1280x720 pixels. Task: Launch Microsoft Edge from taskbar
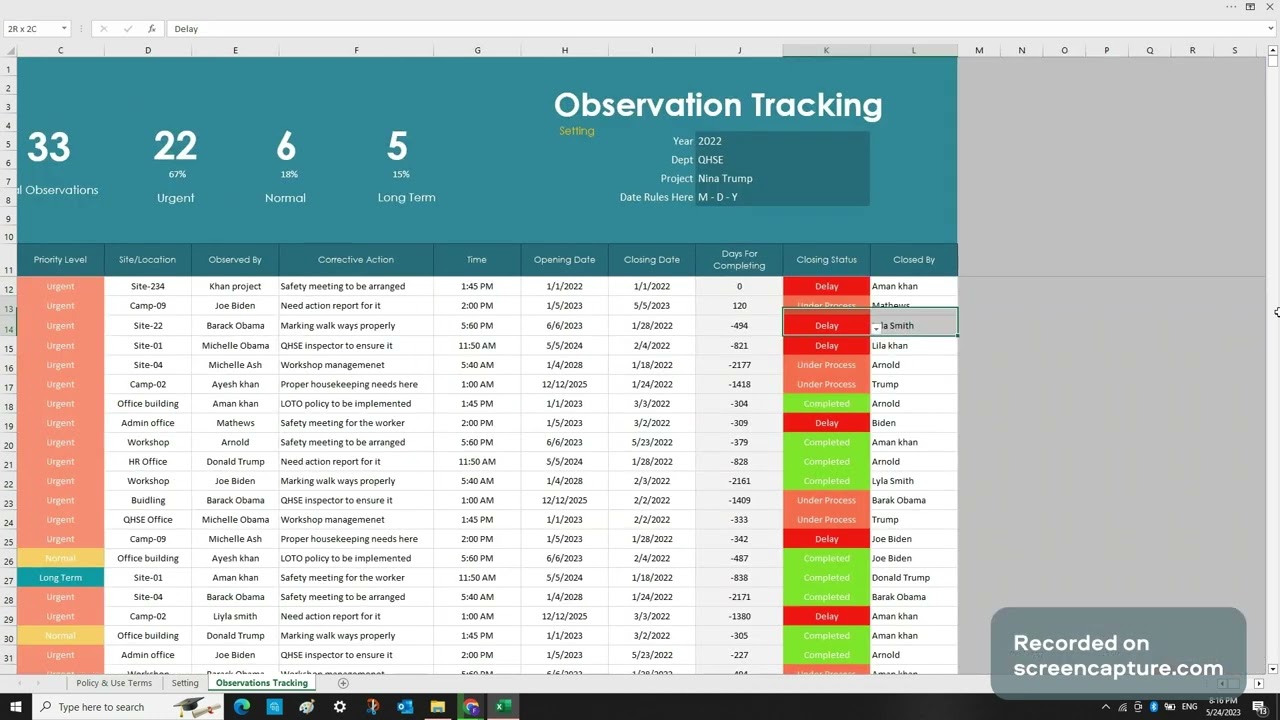[242, 707]
